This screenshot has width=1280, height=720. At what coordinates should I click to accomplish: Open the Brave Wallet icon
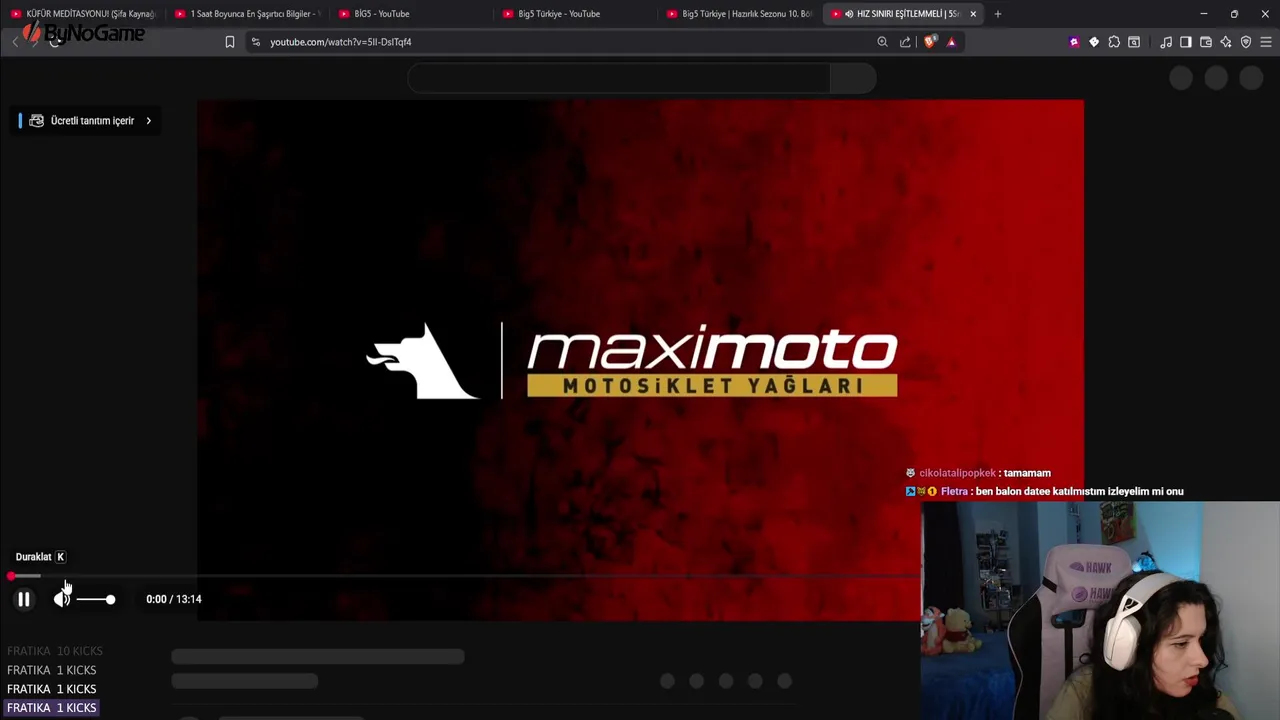tap(1206, 42)
